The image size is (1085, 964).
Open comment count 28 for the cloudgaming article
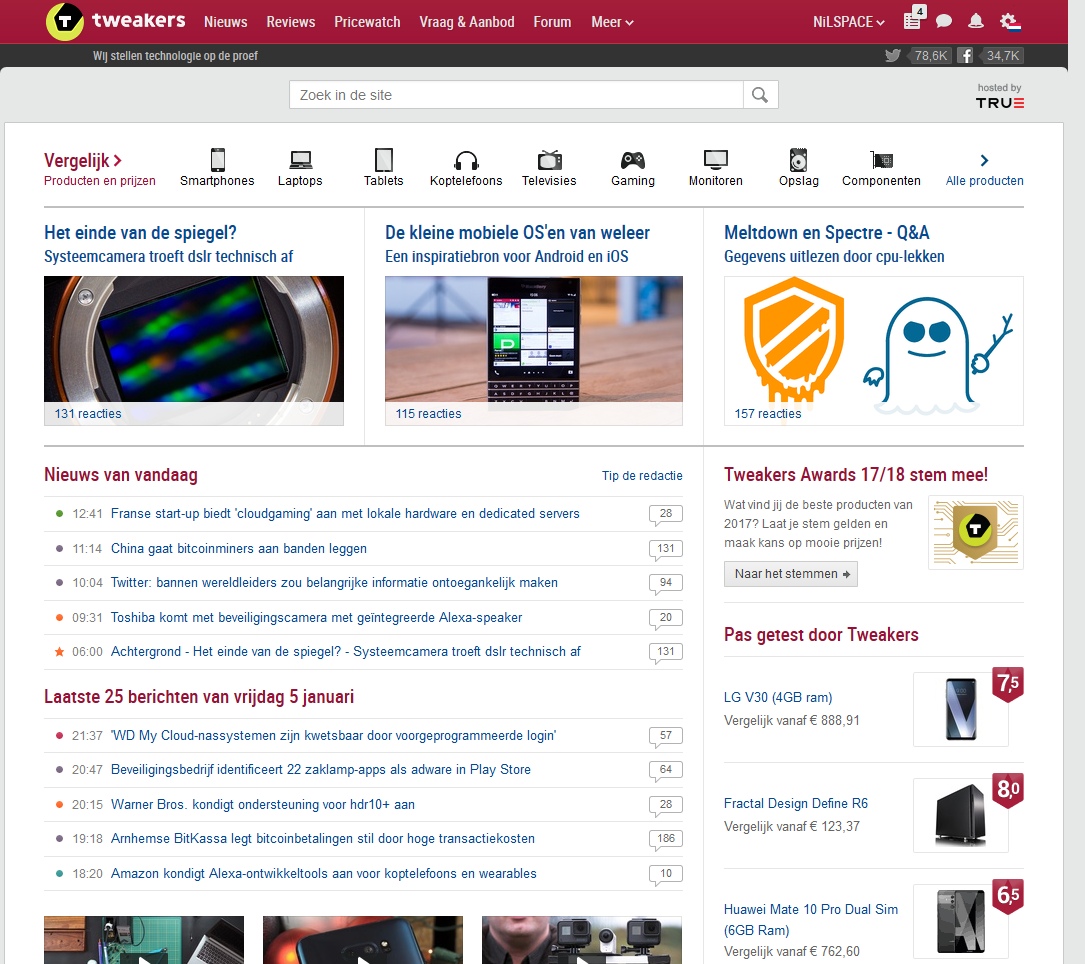click(666, 514)
